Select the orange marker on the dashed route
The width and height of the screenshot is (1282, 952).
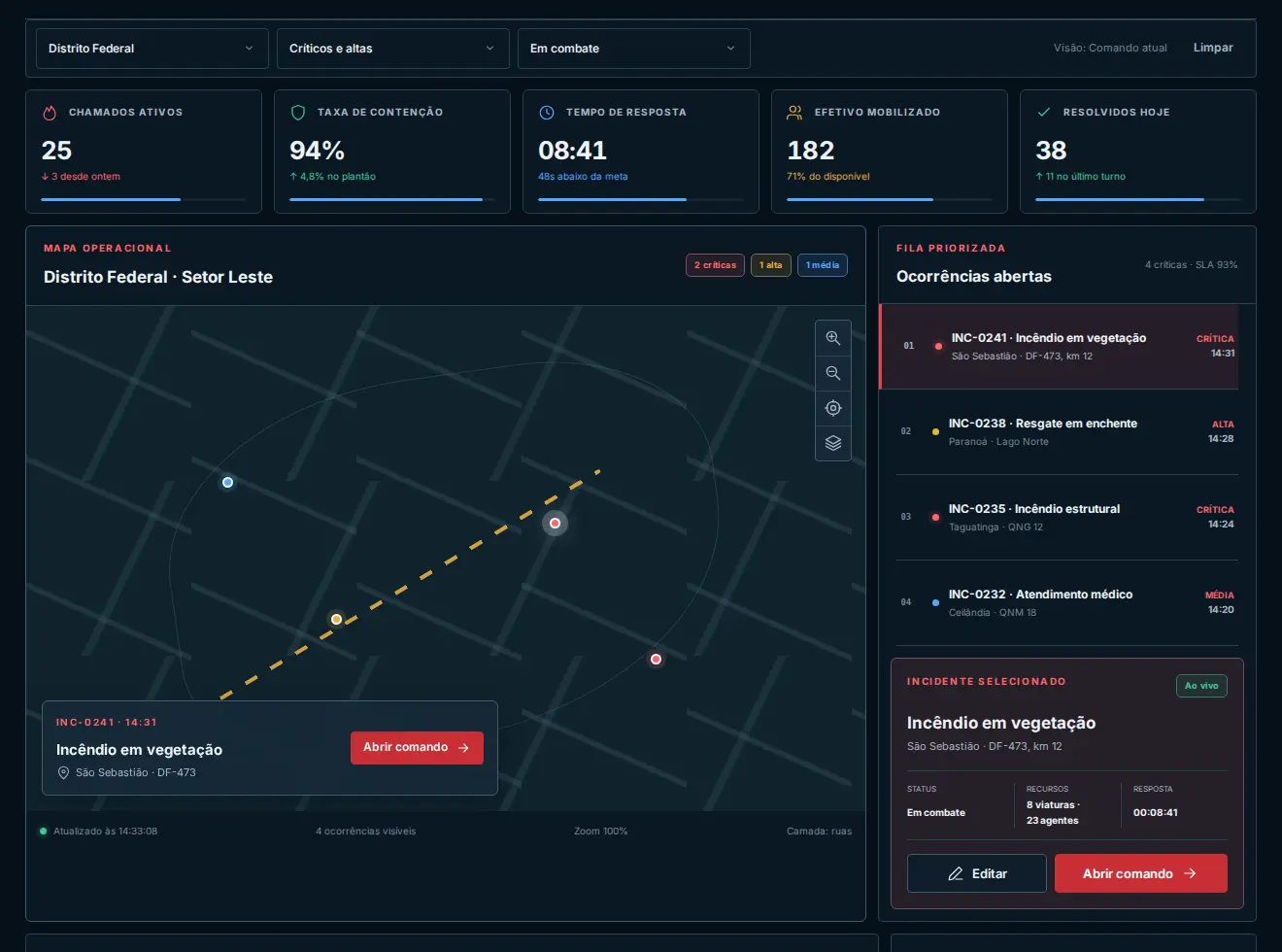(x=336, y=619)
